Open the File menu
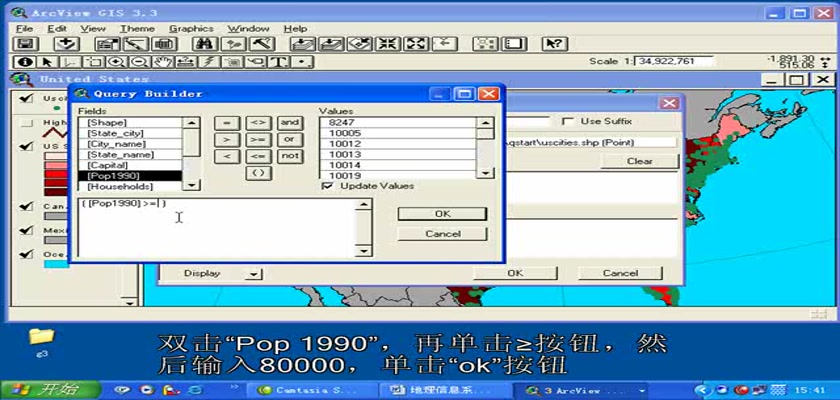The width and height of the screenshot is (840, 400). 24,29
